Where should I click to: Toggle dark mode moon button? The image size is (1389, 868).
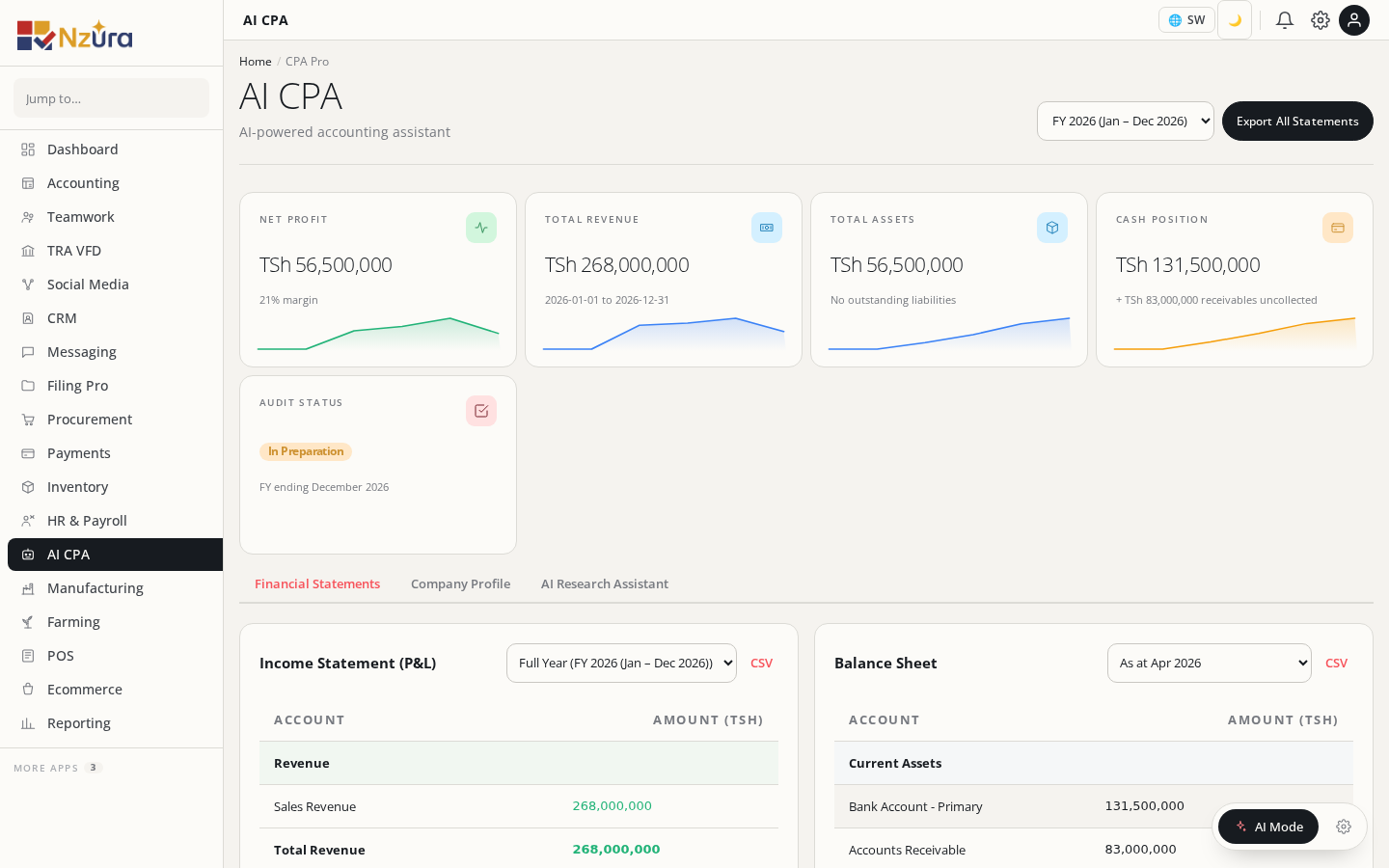pos(1235,20)
